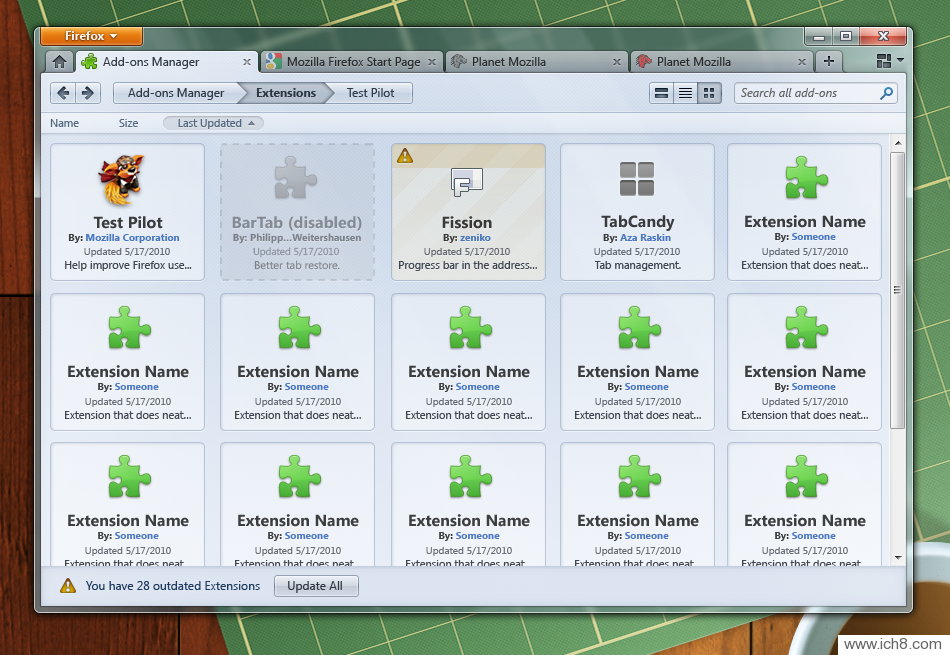Open a new tab with plus button
This screenshot has width=950, height=655.
coord(828,61)
